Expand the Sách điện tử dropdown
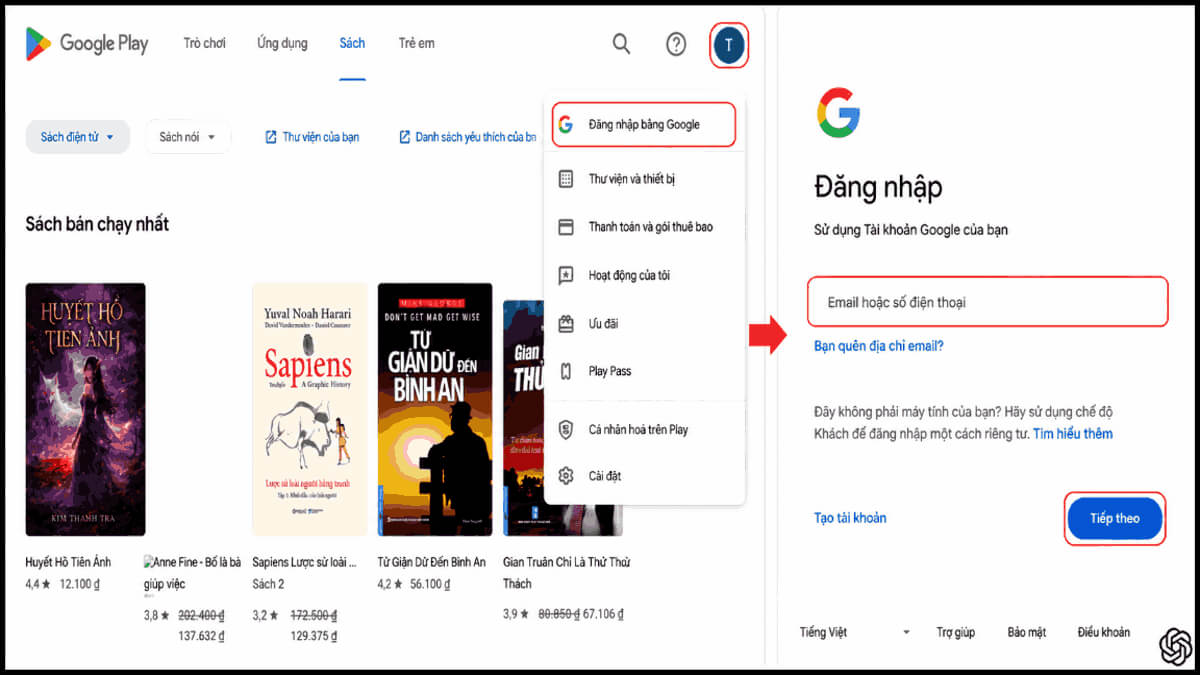Image resolution: width=1200 pixels, height=675 pixels. coord(78,137)
